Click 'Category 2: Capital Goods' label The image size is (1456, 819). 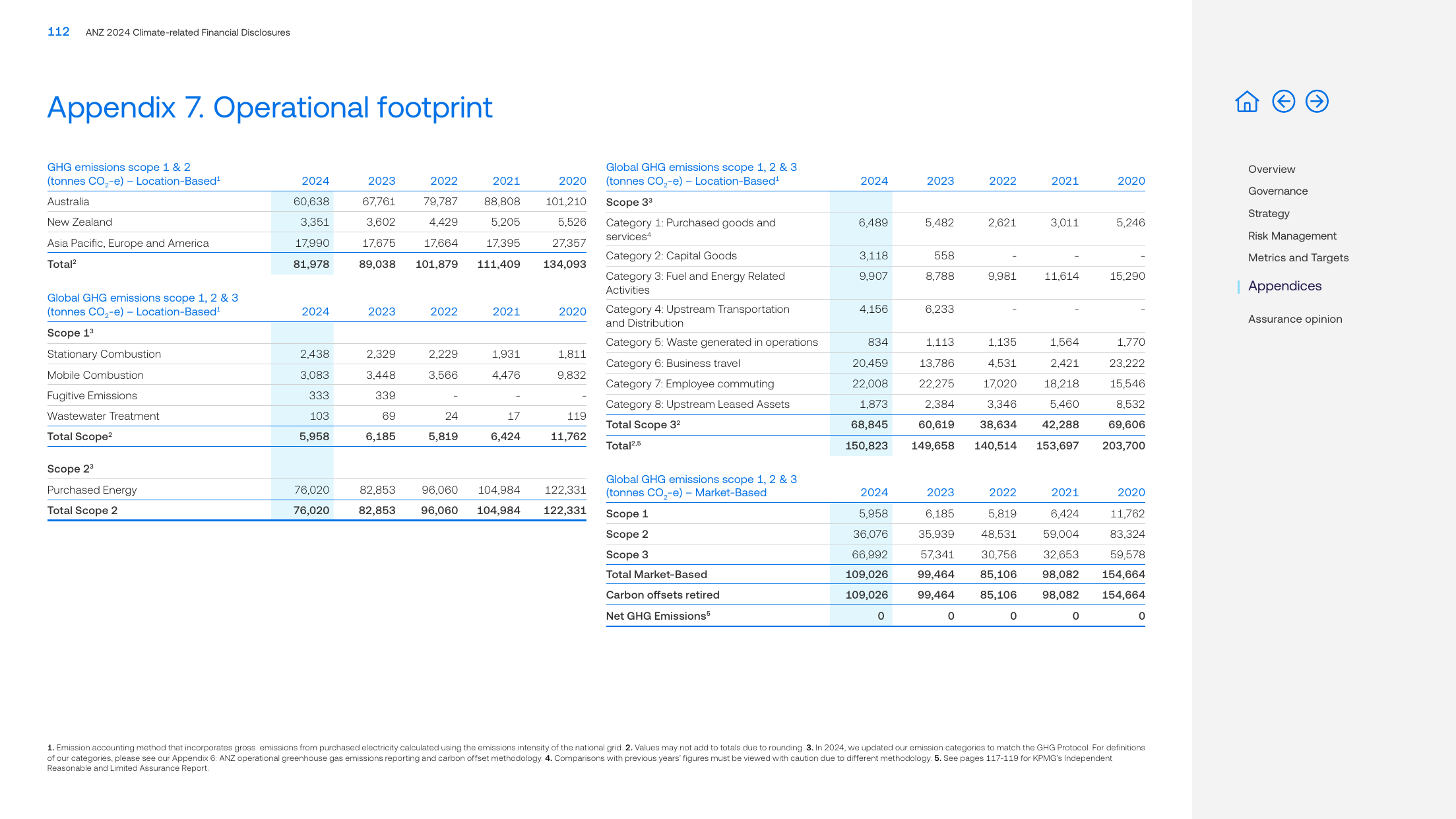(672, 255)
